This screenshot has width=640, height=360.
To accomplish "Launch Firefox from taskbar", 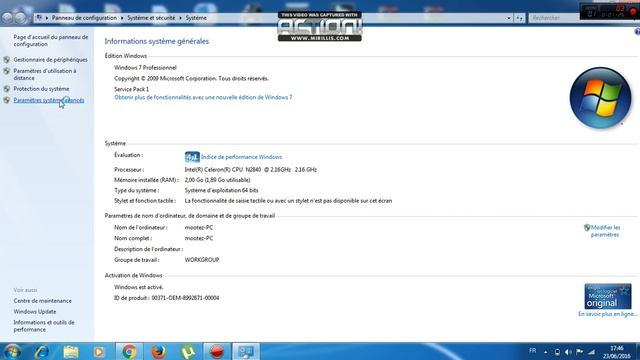I will [158, 351].
